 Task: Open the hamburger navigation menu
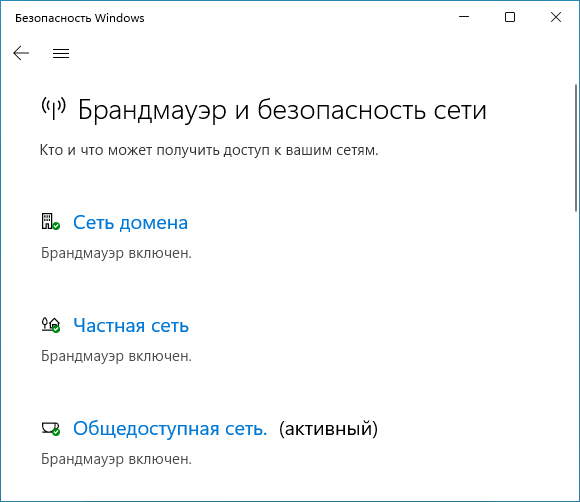(61, 54)
